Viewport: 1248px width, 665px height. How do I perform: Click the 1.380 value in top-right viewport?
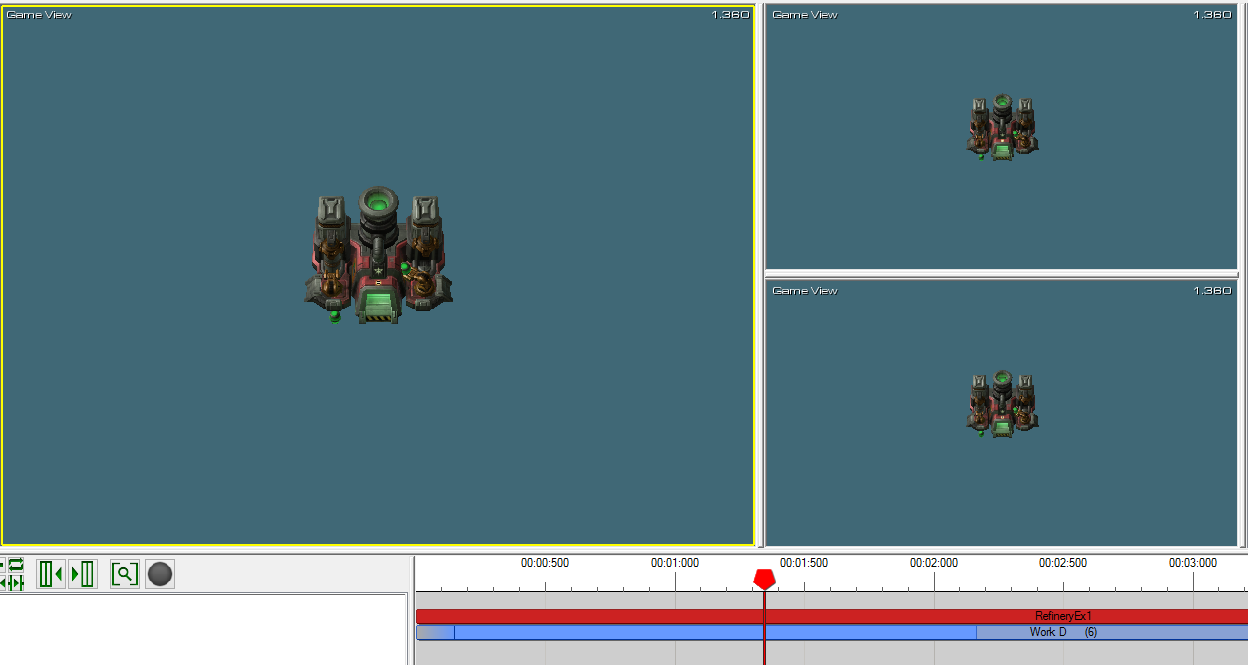click(1212, 15)
